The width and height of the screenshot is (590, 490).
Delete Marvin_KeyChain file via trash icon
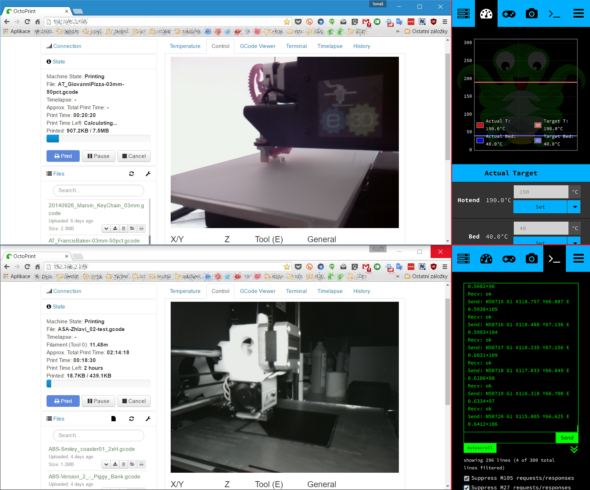tap(123, 228)
